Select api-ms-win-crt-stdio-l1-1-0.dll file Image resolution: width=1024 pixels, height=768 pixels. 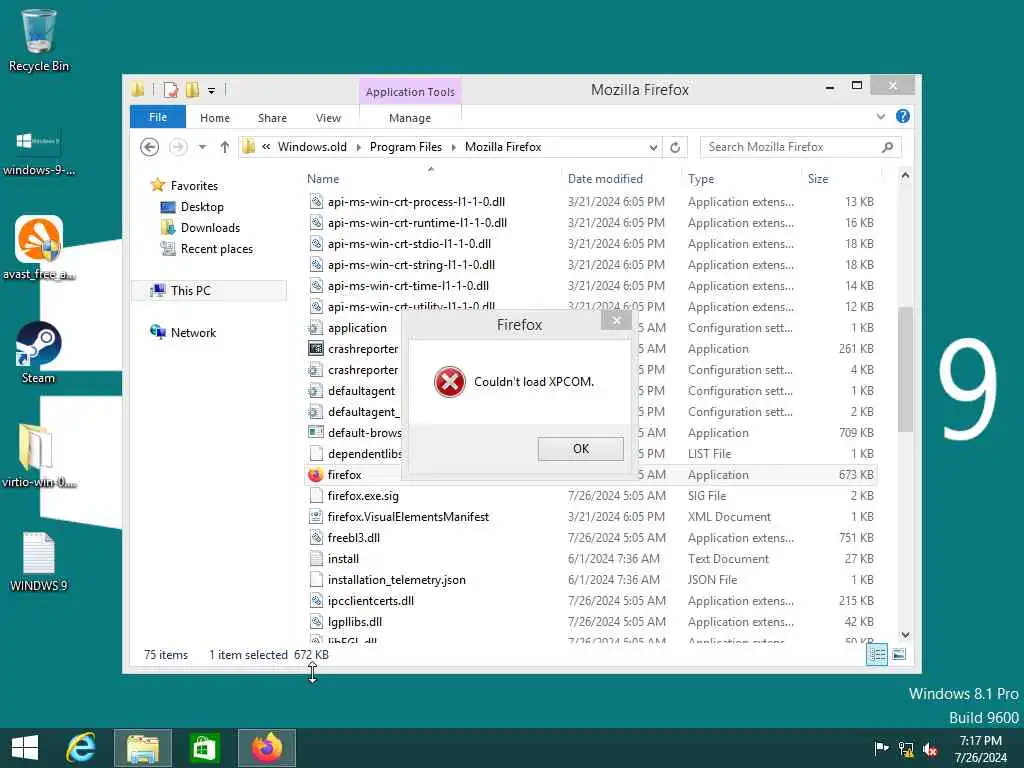click(x=409, y=244)
